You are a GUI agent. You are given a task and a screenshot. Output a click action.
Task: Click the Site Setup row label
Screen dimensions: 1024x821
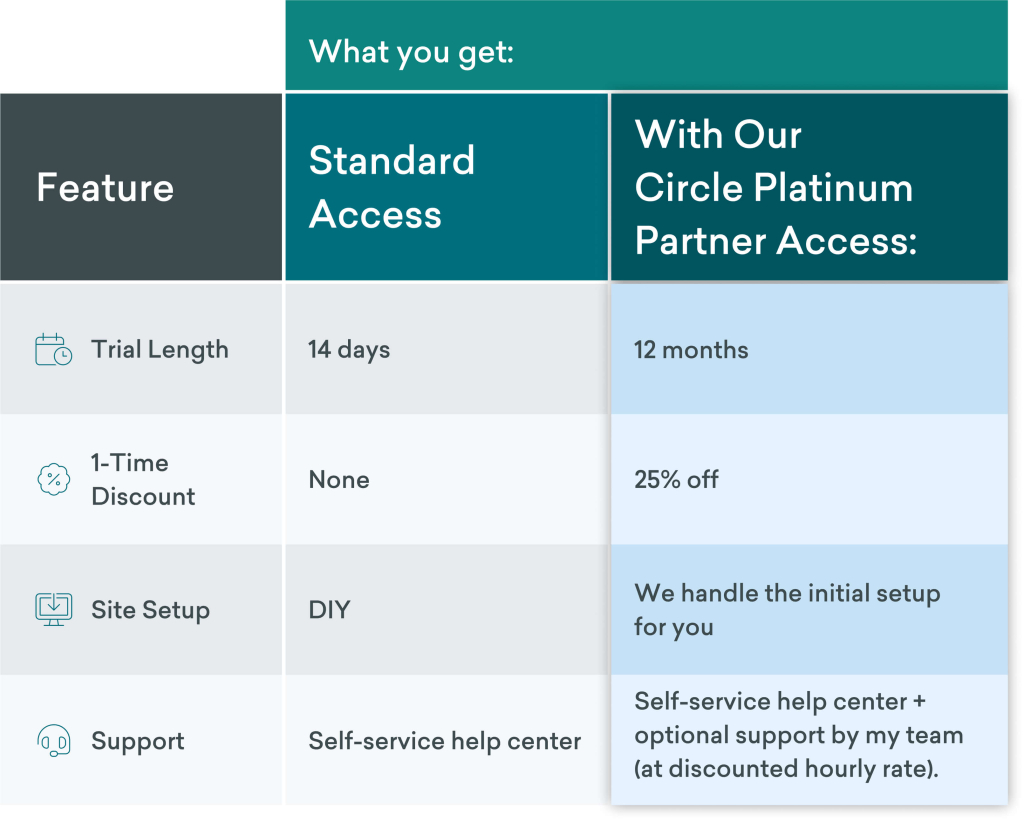150,610
